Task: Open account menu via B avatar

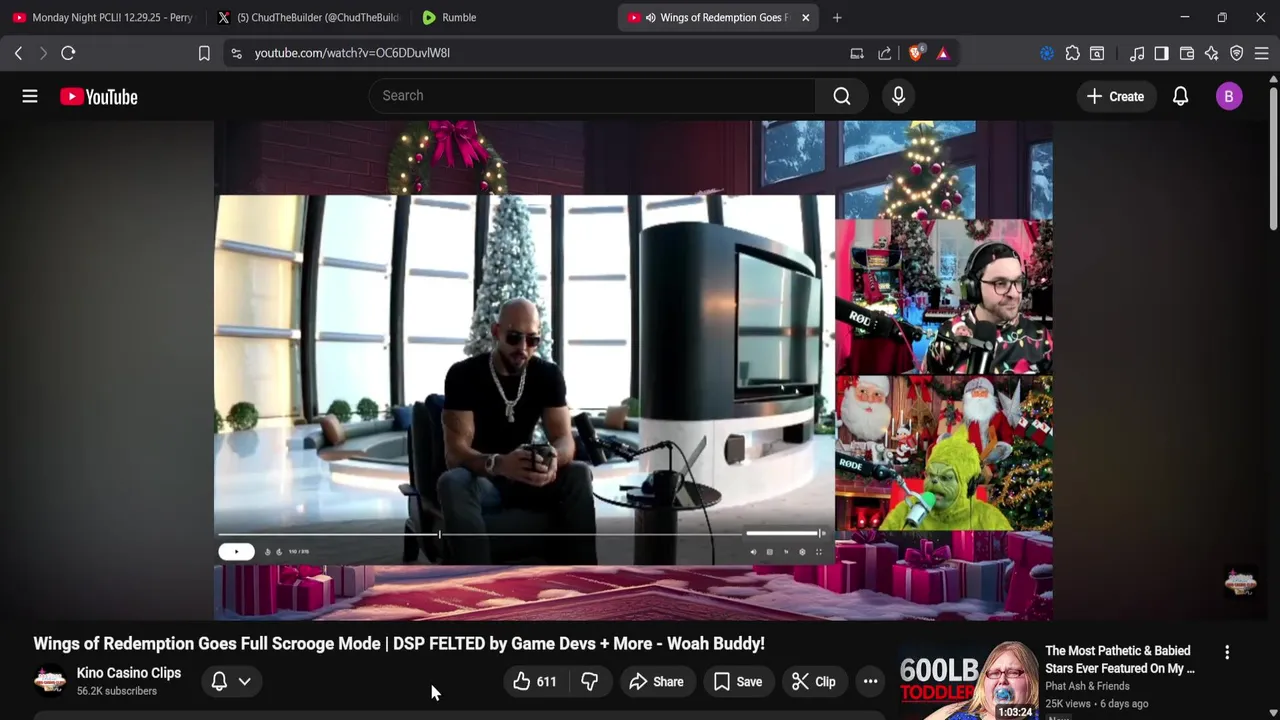Action: point(1229,96)
